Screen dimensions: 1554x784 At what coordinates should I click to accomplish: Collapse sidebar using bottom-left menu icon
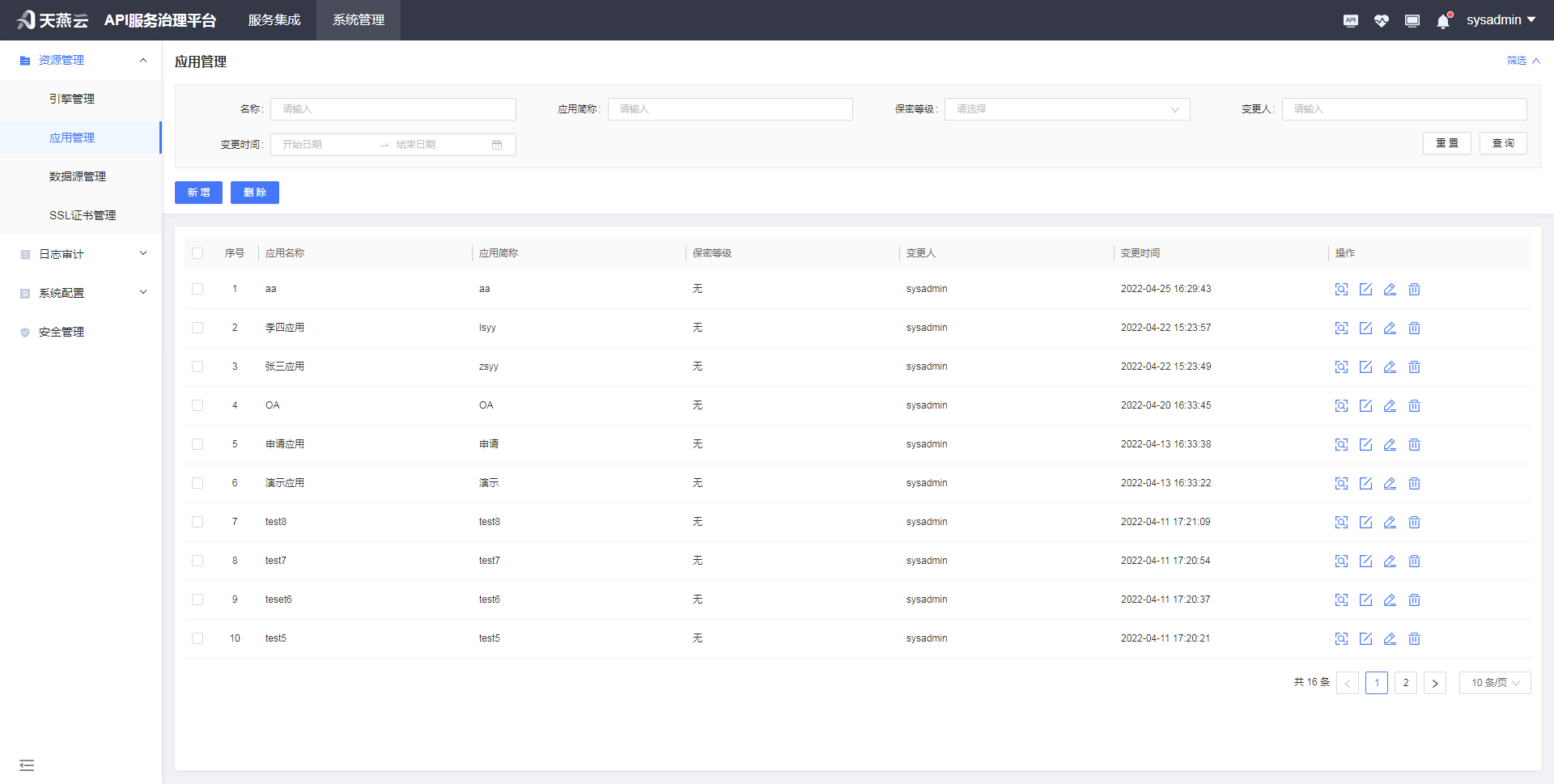(x=27, y=765)
